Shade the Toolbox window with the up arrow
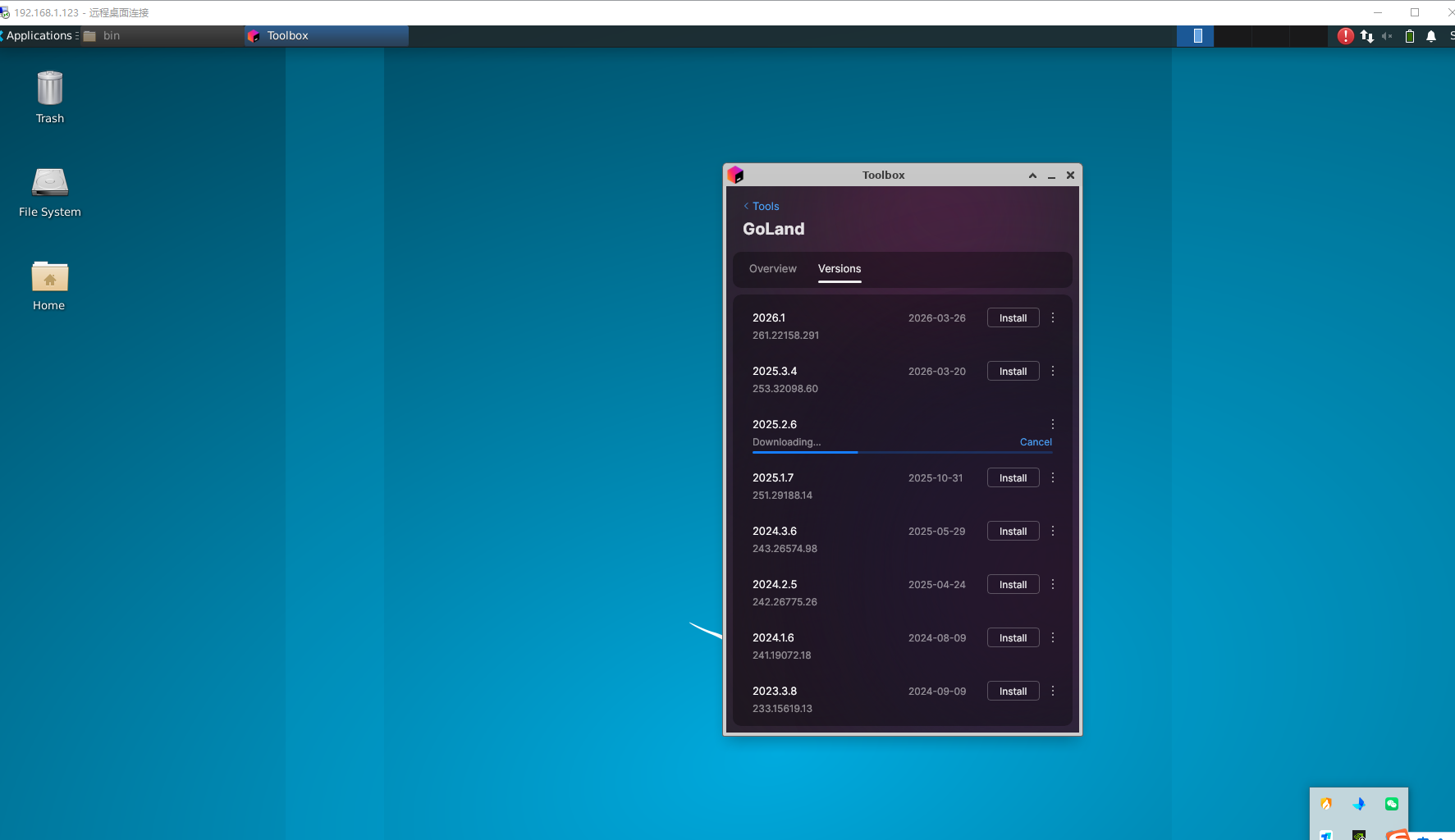Viewport: 1455px width, 840px height. [1032, 175]
